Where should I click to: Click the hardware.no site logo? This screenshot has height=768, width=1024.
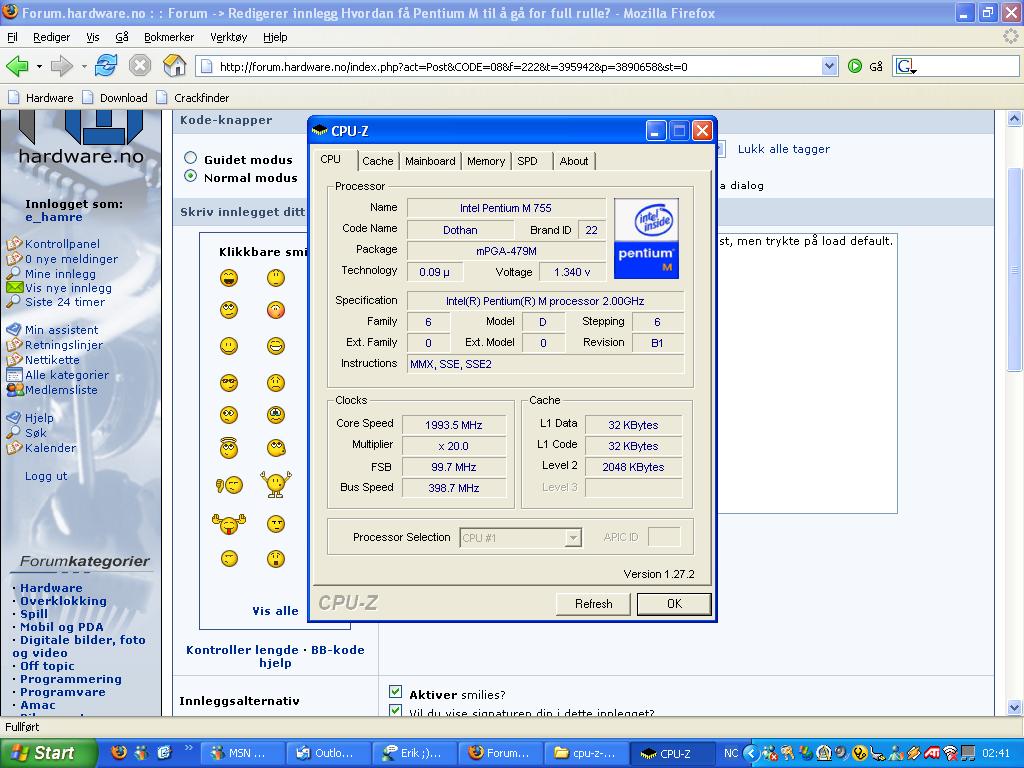[81, 137]
